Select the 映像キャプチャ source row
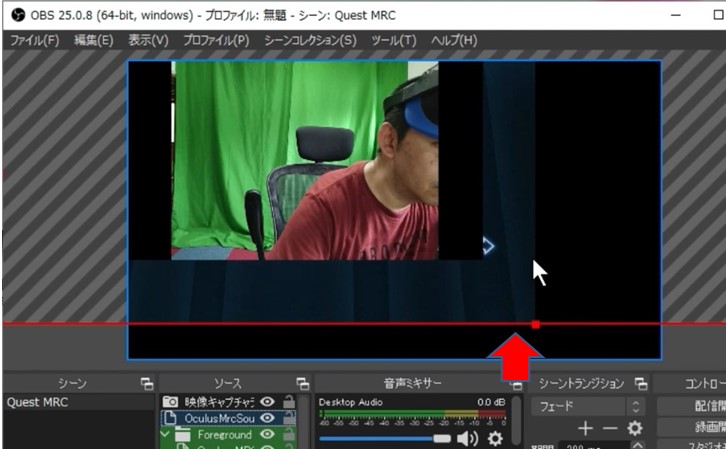This screenshot has height=449, width=726. [229, 402]
